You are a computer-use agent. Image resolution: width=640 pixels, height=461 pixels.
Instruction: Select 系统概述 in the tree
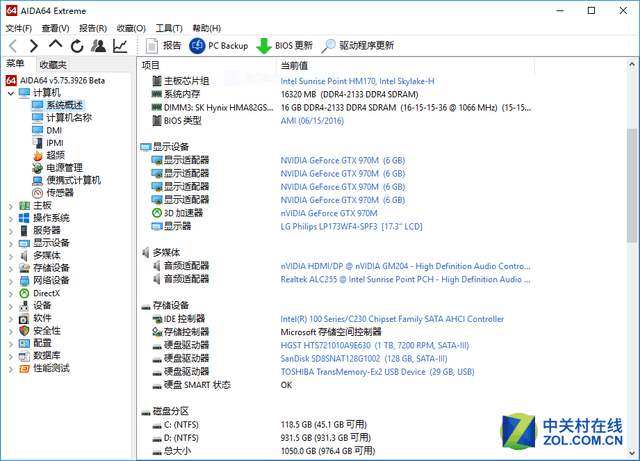pyautogui.click(x=58, y=105)
